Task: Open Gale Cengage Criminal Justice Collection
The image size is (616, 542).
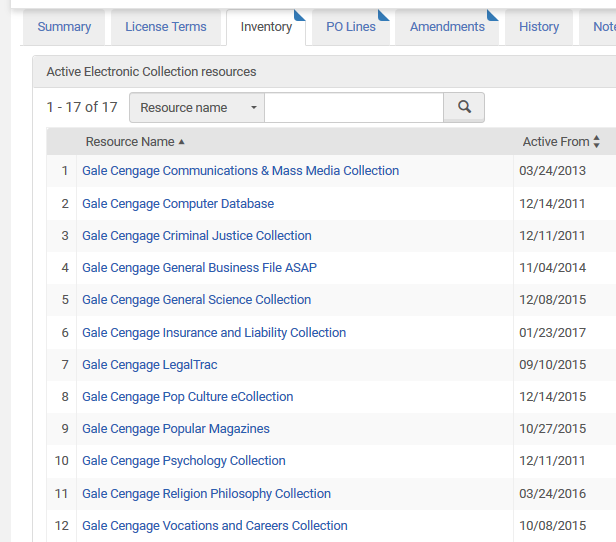Action: pyautogui.click(x=197, y=236)
